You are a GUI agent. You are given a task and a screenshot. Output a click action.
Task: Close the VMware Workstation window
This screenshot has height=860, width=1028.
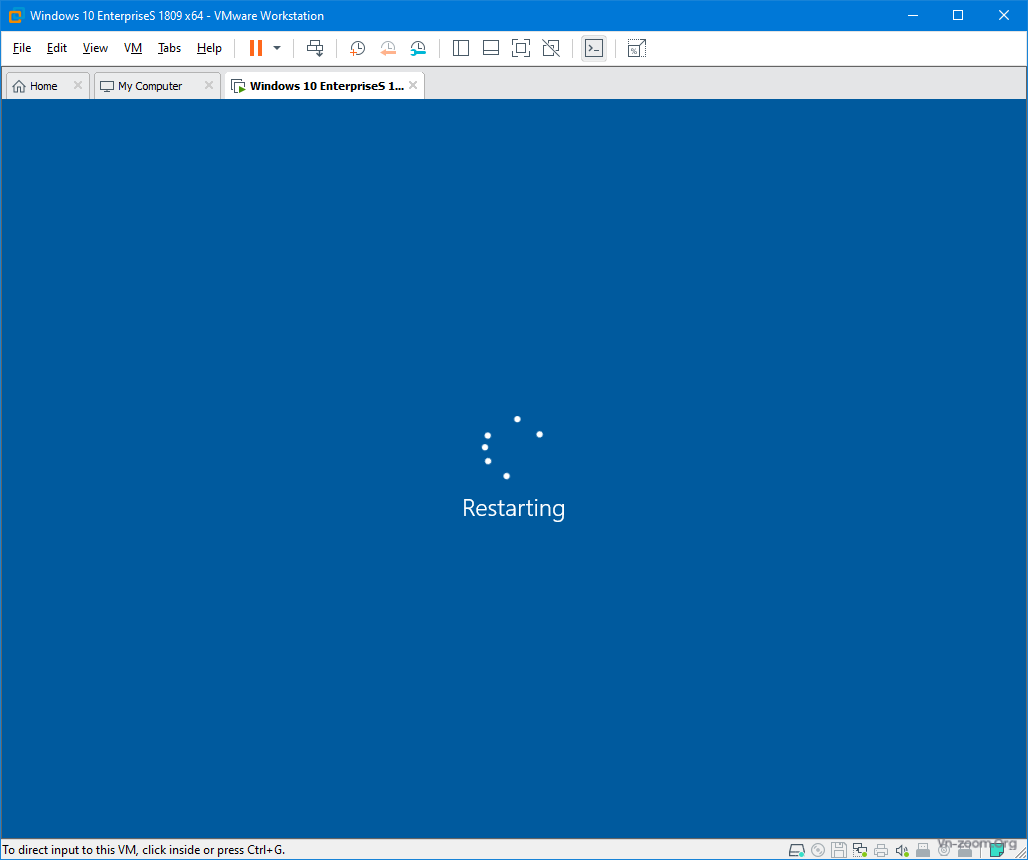tap(1004, 15)
